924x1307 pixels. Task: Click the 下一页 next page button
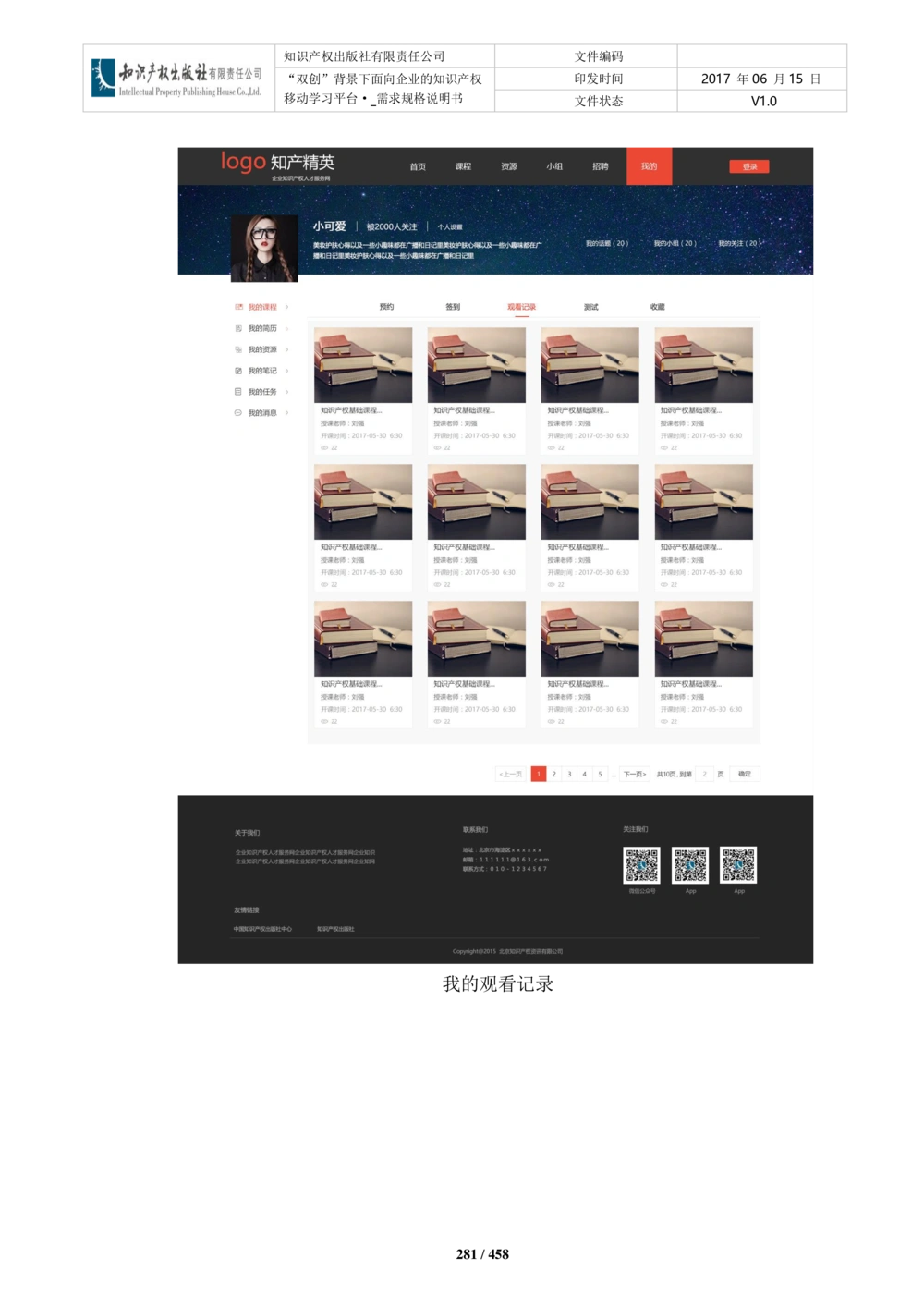(x=635, y=774)
